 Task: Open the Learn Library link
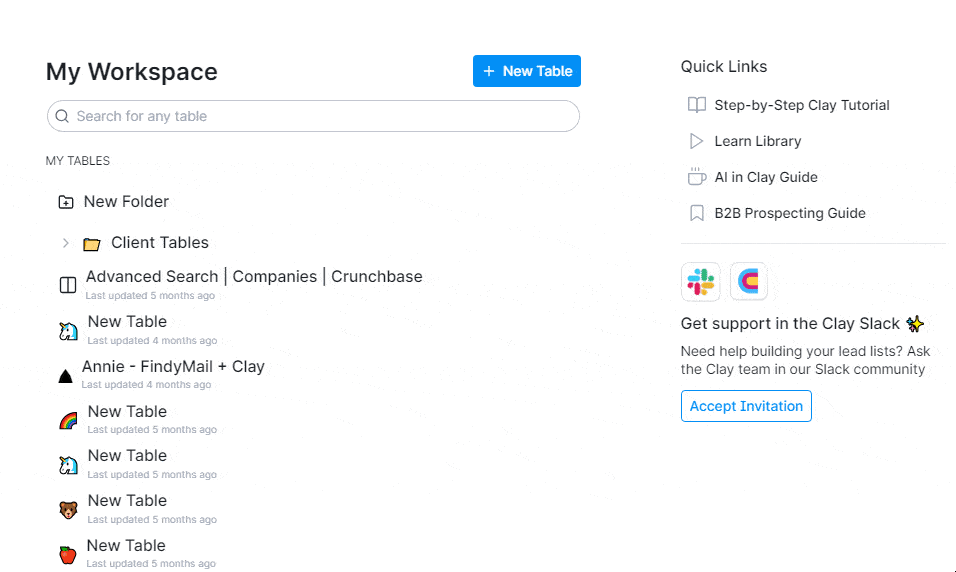coord(758,141)
